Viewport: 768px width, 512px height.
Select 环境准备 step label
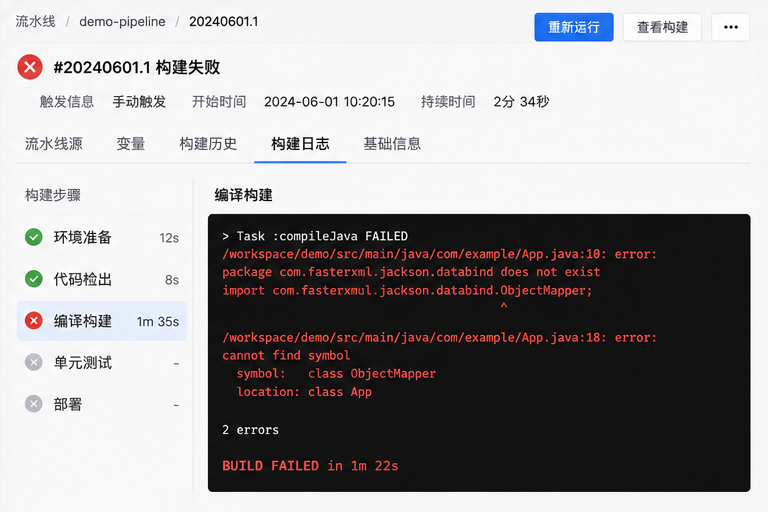click(x=82, y=238)
